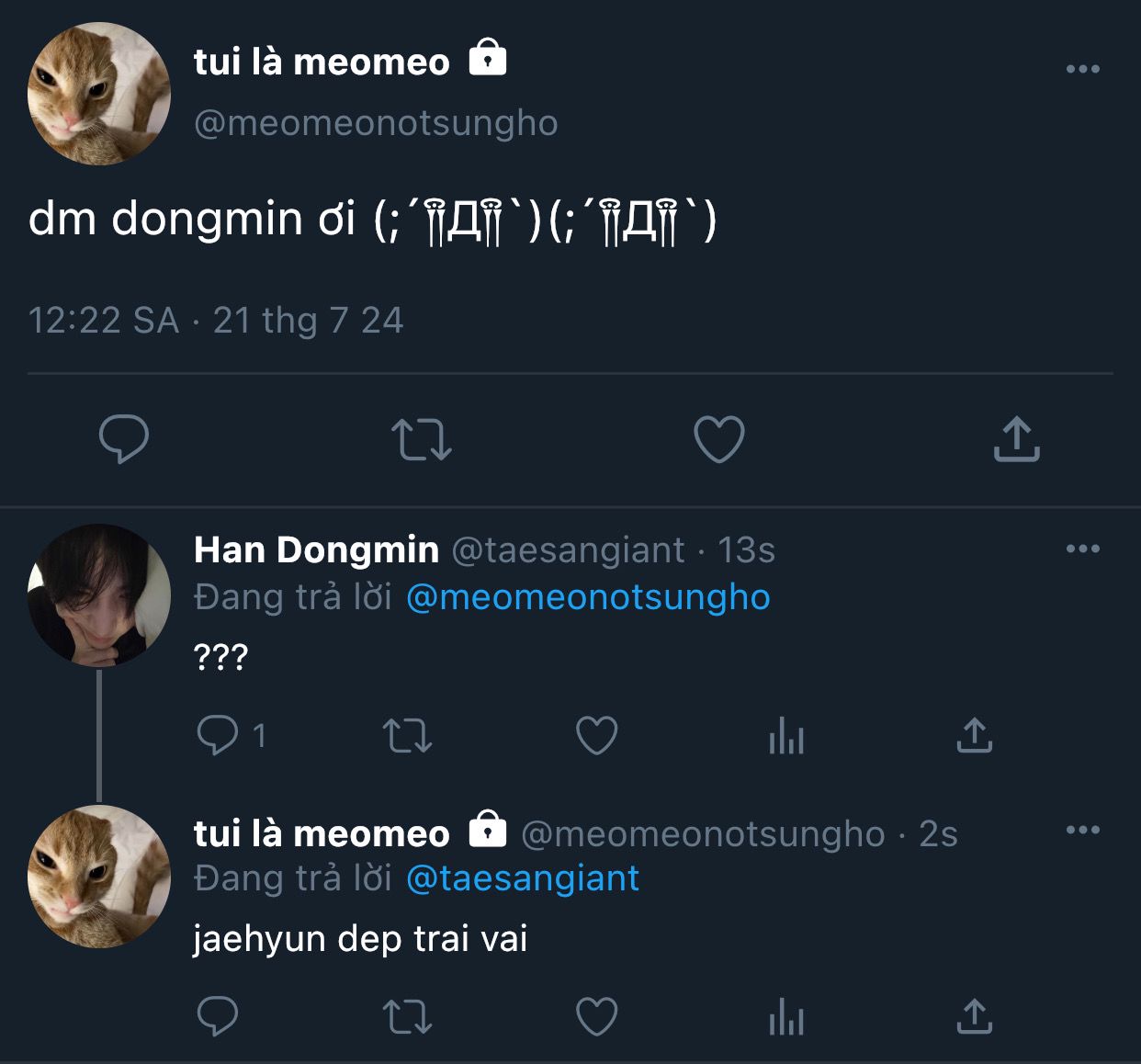Reply to the main dongmin tweet
The image size is (1141, 1064).
pos(124,438)
